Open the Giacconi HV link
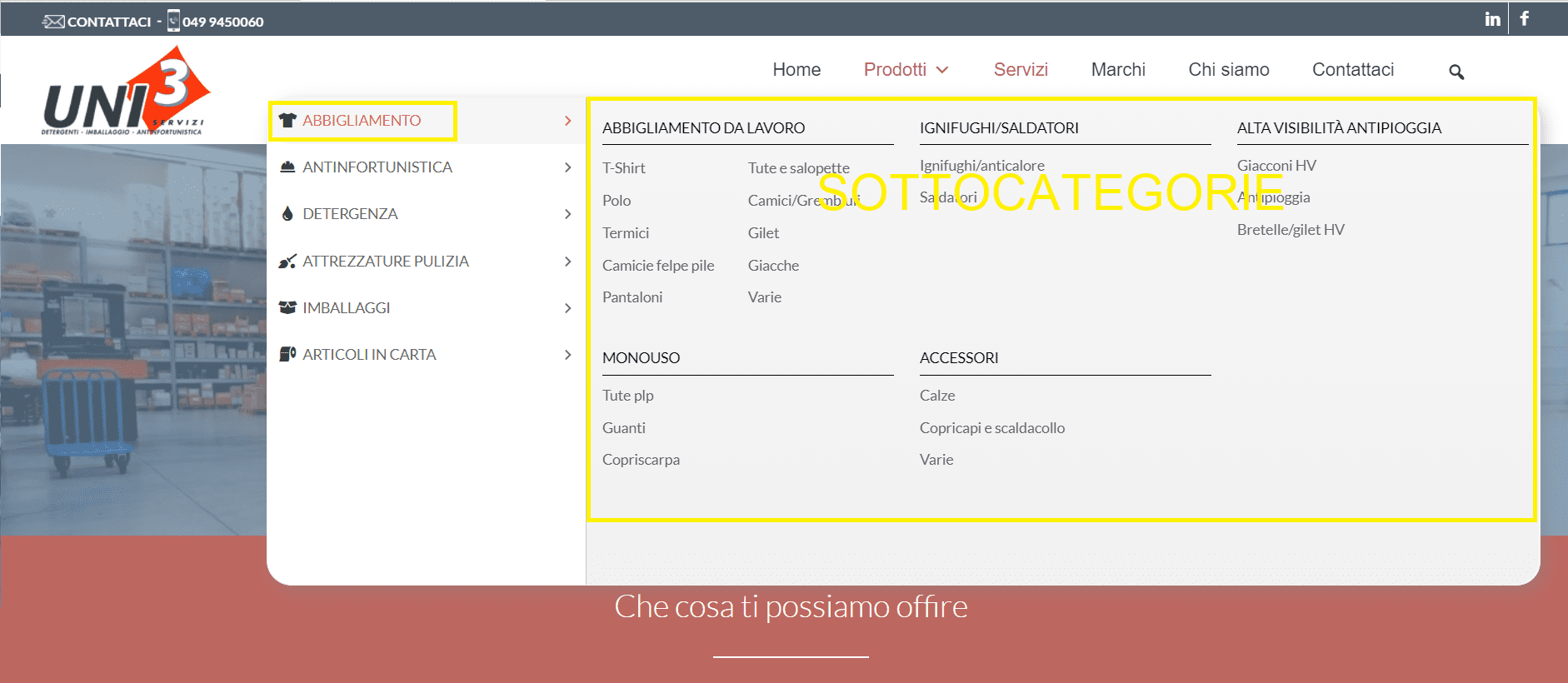 [x=1276, y=166]
